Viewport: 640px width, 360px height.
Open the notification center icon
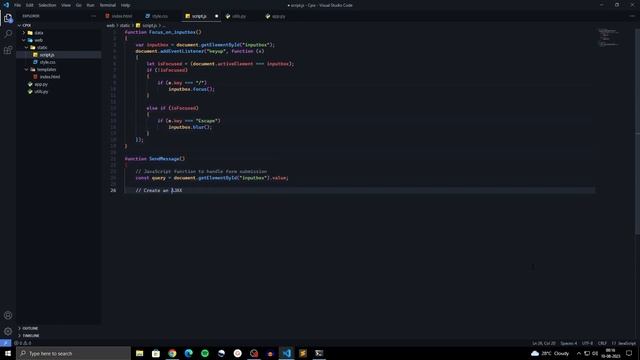629,353
